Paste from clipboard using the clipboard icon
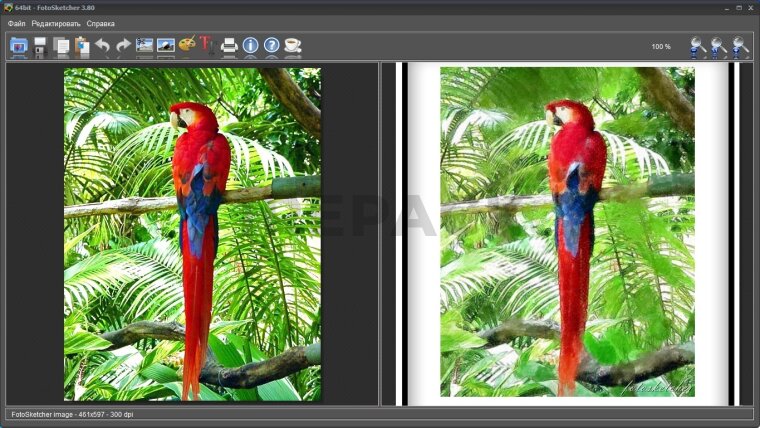The width and height of the screenshot is (760, 428). pos(81,45)
